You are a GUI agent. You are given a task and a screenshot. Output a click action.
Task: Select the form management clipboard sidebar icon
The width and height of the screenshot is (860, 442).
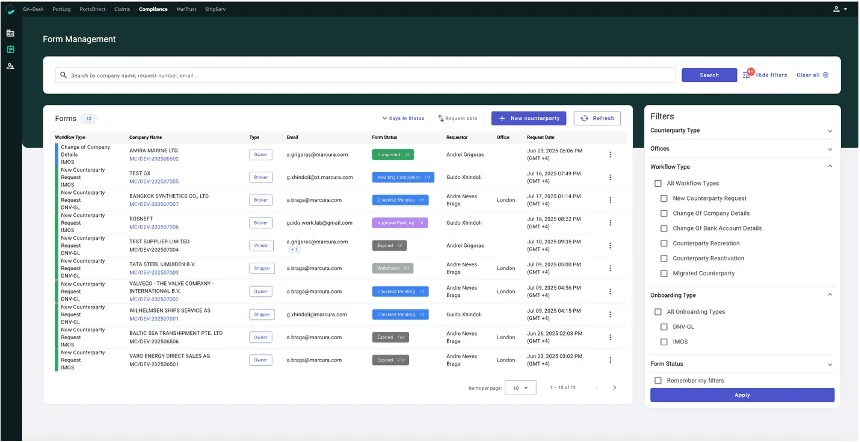tap(10, 49)
